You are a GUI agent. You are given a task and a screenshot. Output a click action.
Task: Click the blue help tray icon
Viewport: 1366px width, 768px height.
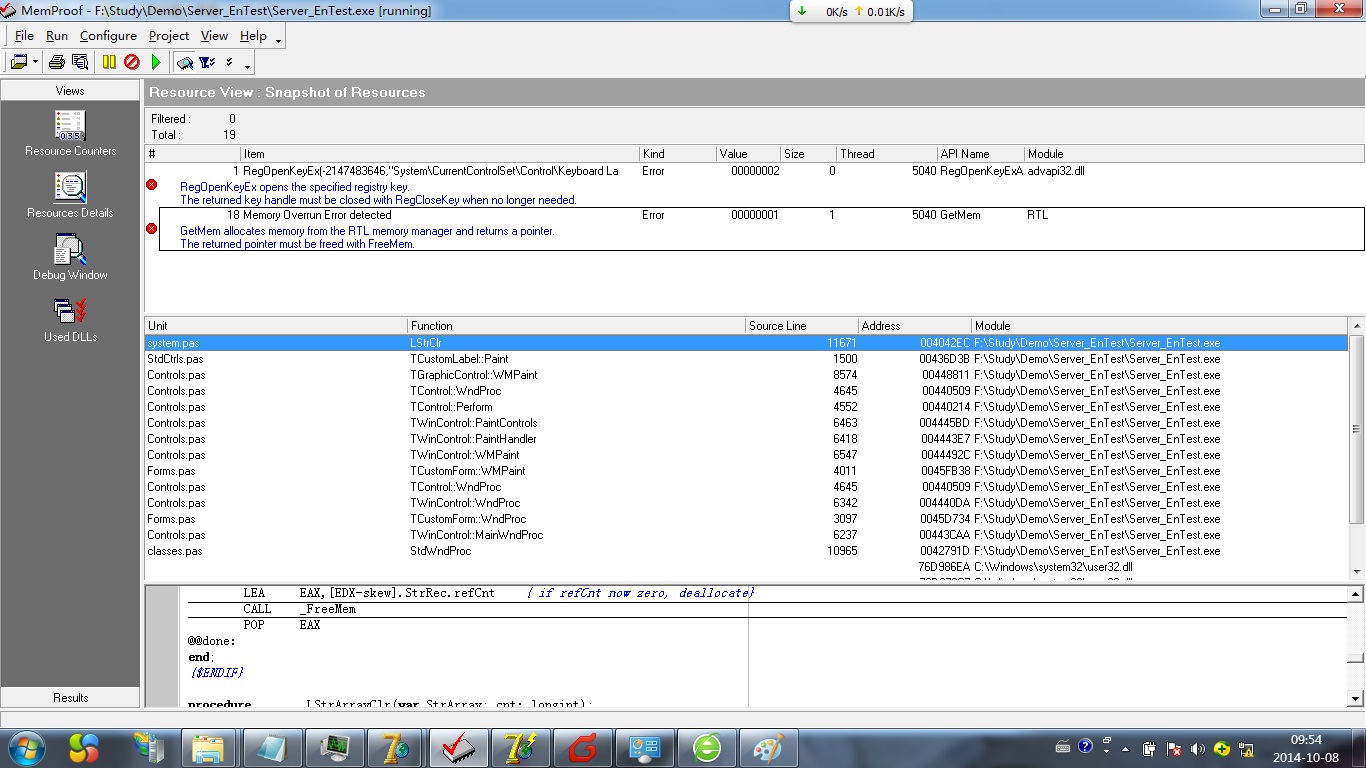coord(1084,748)
